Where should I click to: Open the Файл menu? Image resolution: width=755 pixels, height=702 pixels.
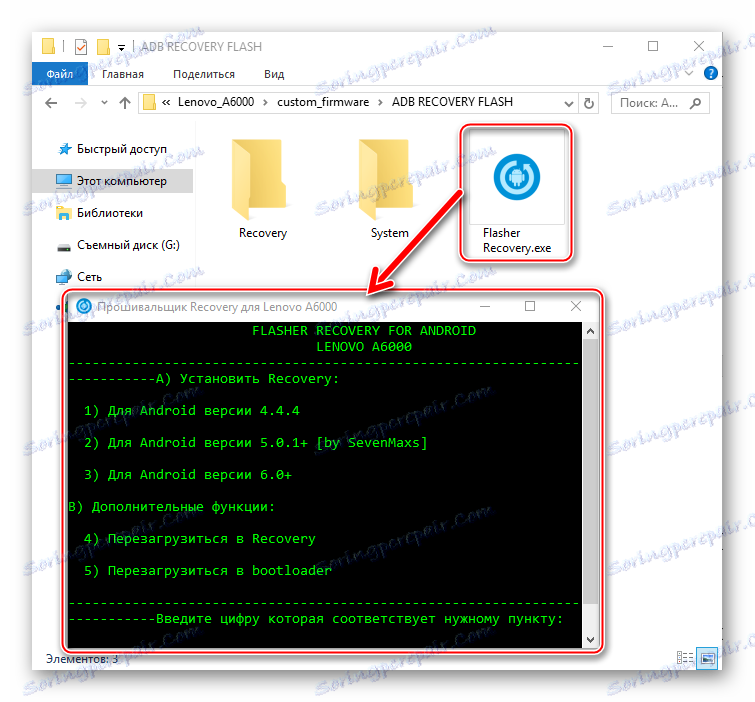point(60,74)
